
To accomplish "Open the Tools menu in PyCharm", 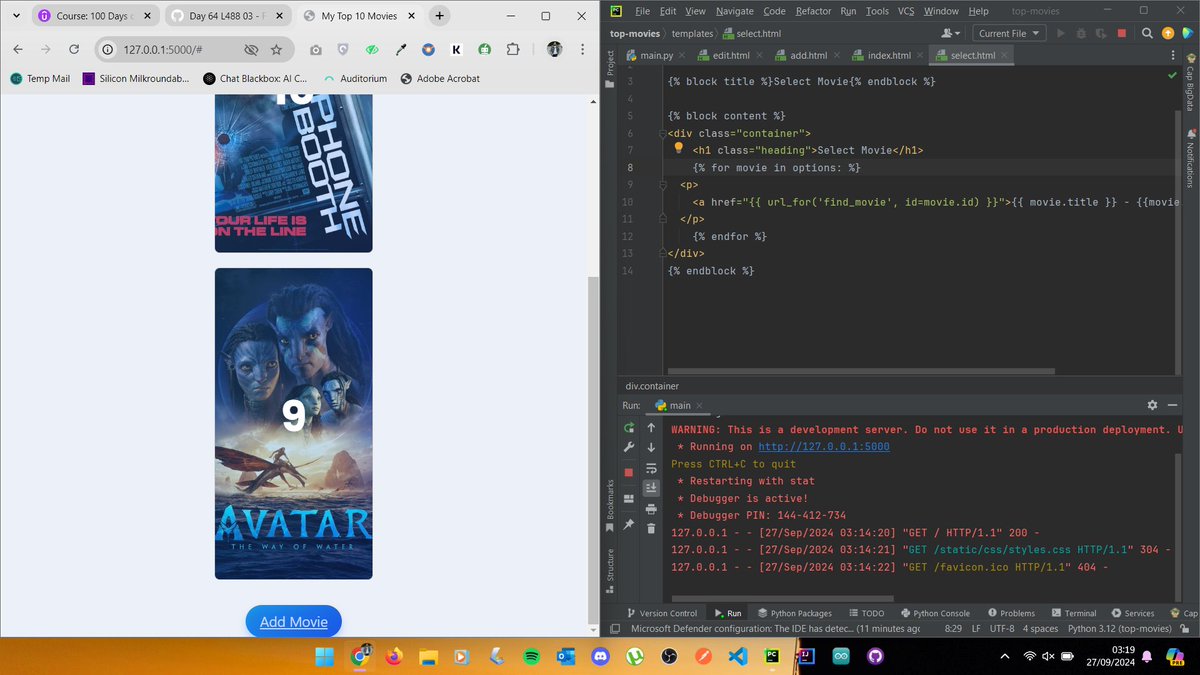I will click(x=877, y=11).
